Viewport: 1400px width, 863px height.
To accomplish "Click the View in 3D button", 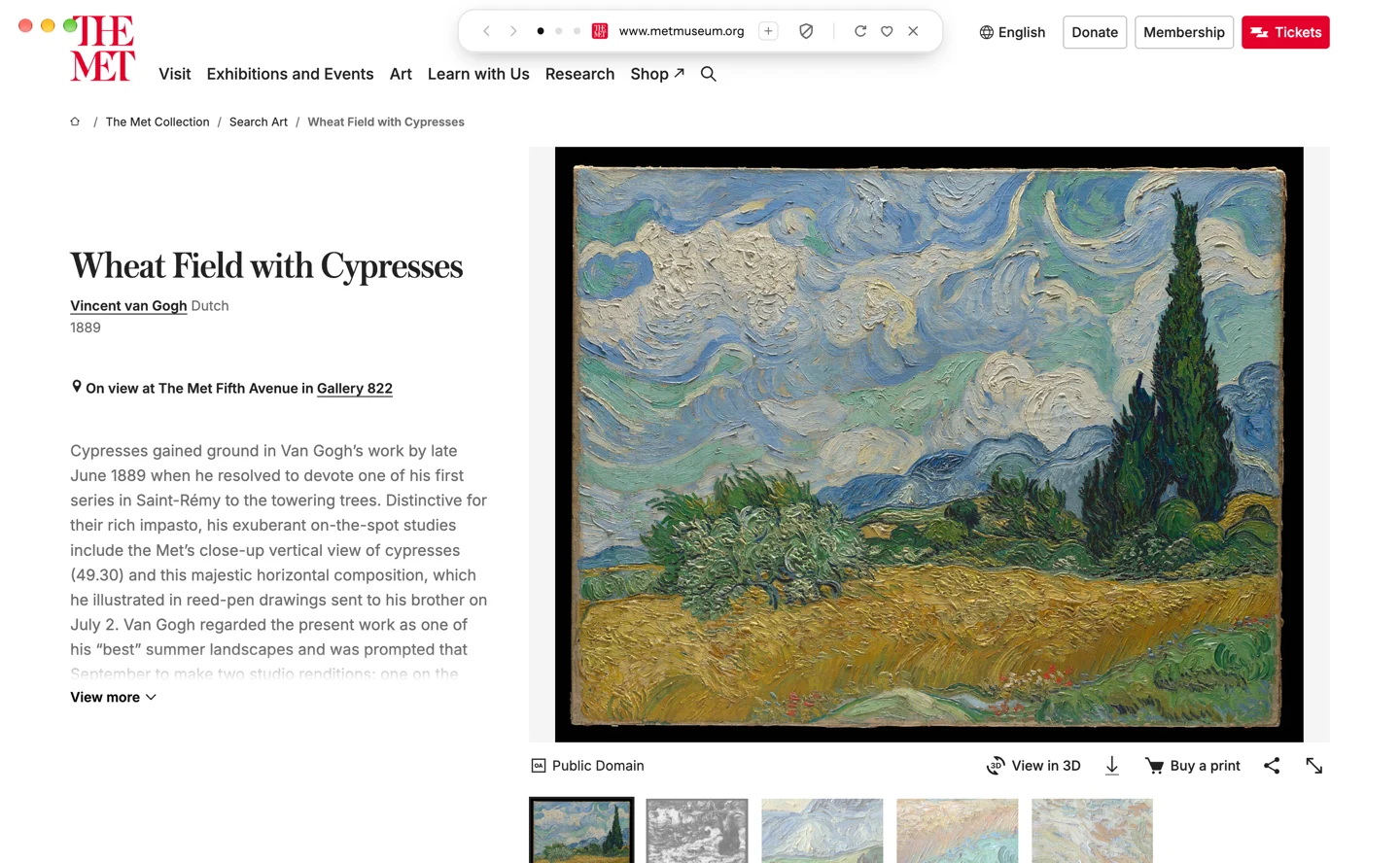I will pyautogui.click(x=1033, y=766).
